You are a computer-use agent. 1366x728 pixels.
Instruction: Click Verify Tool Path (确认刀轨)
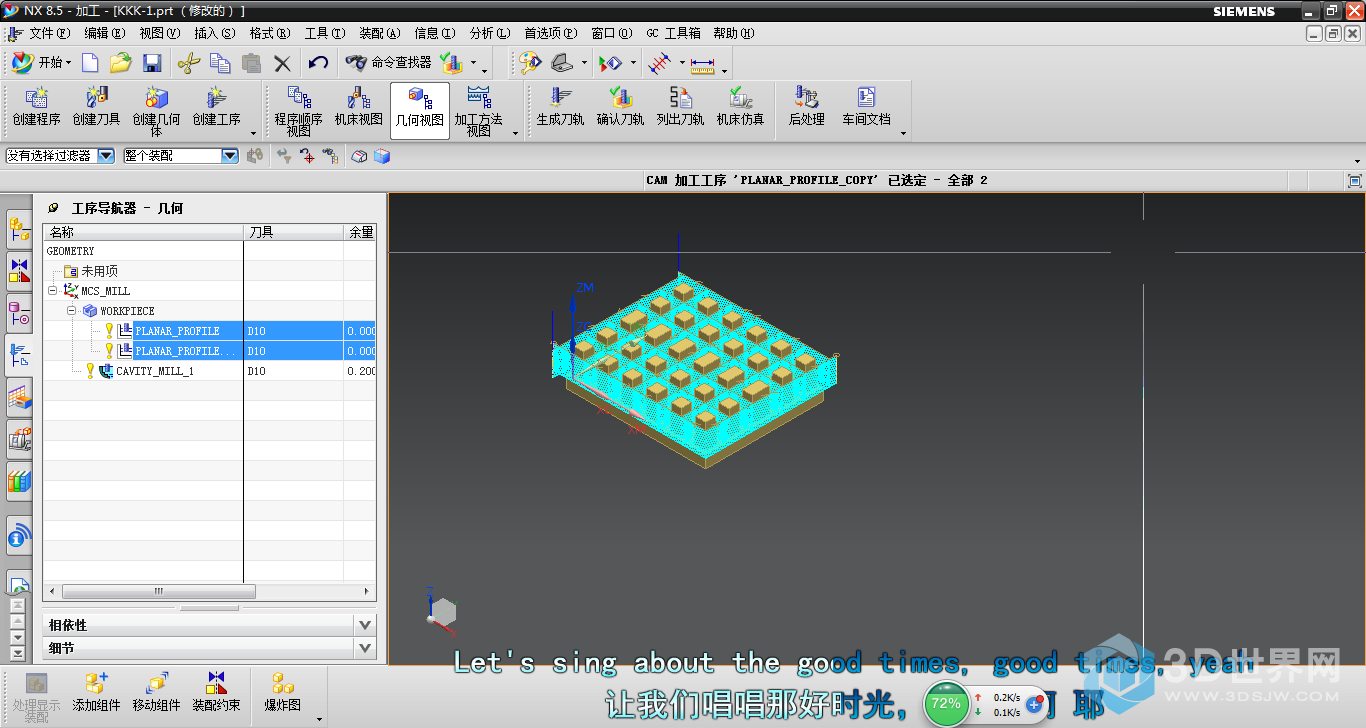(620, 106)
